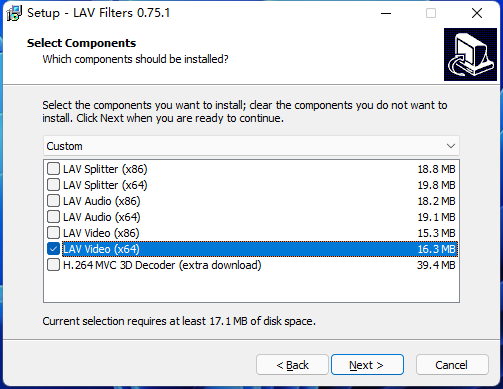Check the LAV Audio (x64) component
This screenshot has height=389, width=503.
point(53,217)
